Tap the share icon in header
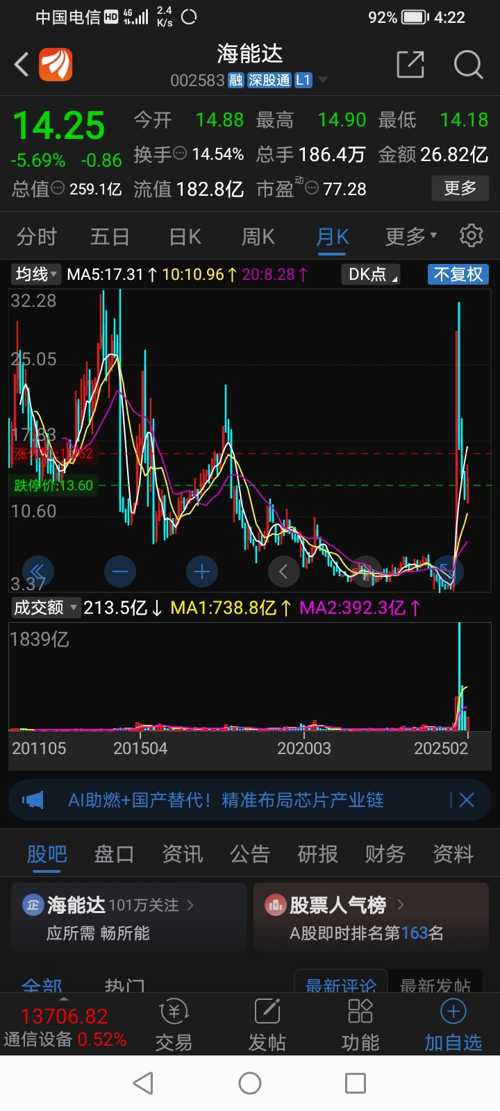 pyautogui.click(x=410, y=64)
